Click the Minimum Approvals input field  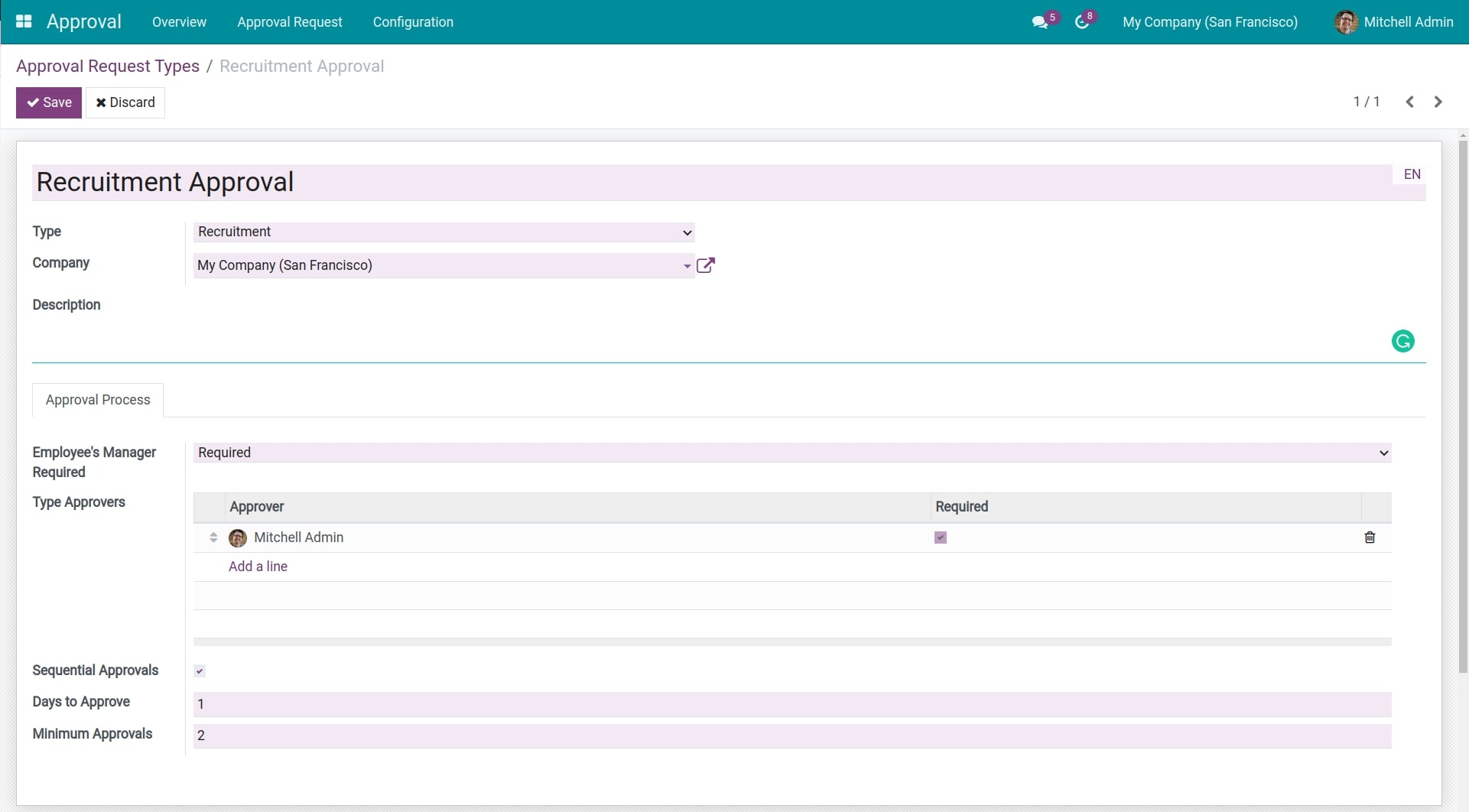[791, 736]
